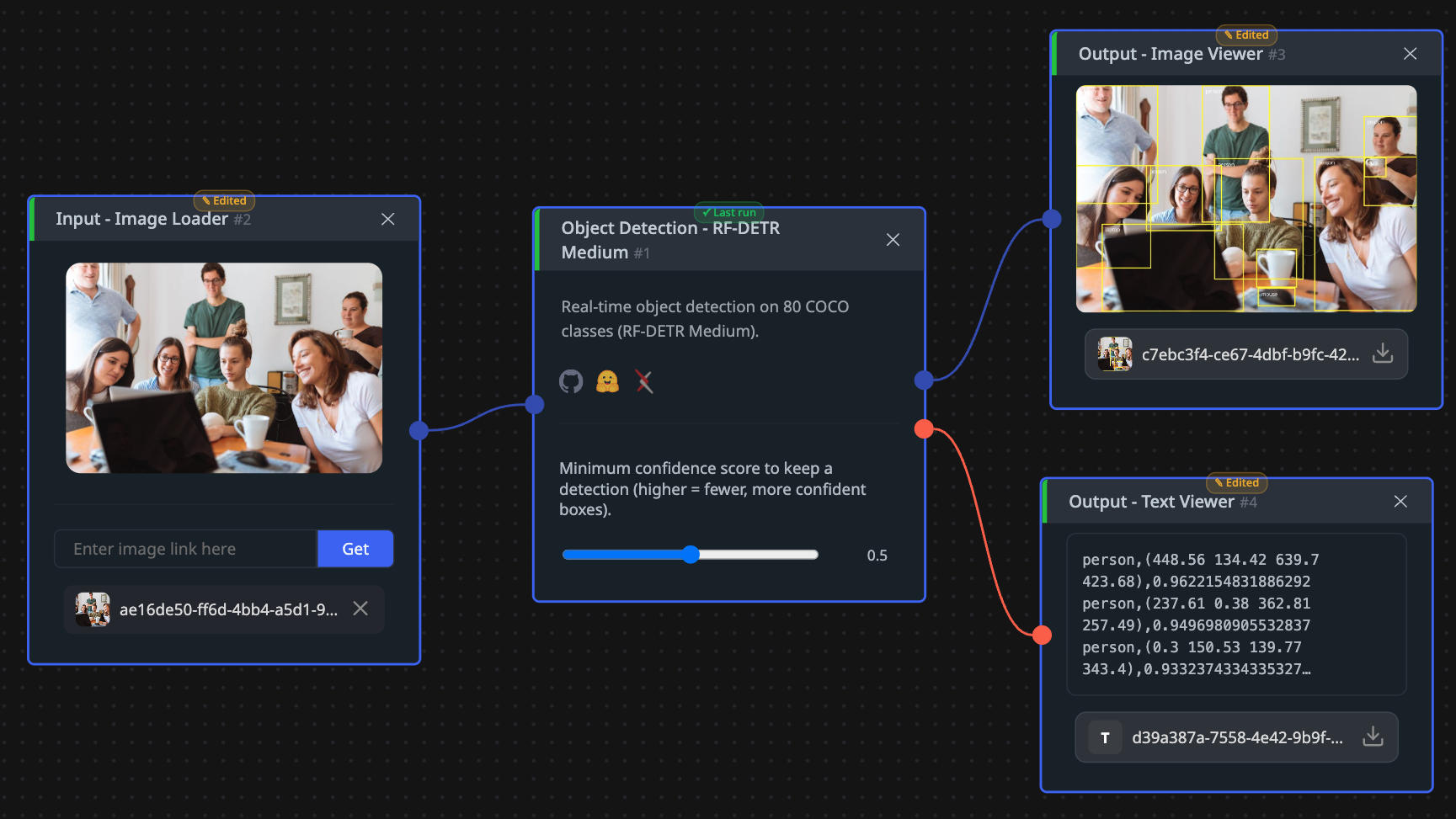The image size is (1456, 819).
Task: Click the detection results text in Text Viewer
Action: (x=1200, y=614)
